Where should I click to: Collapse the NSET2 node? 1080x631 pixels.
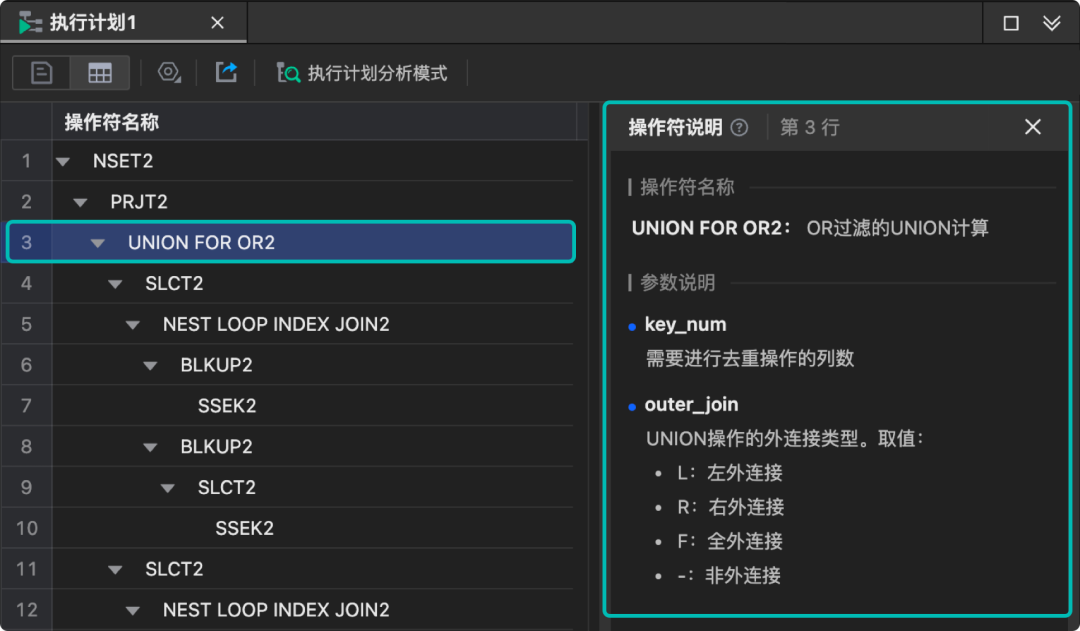pyautogui.click(x=63, y=161)
